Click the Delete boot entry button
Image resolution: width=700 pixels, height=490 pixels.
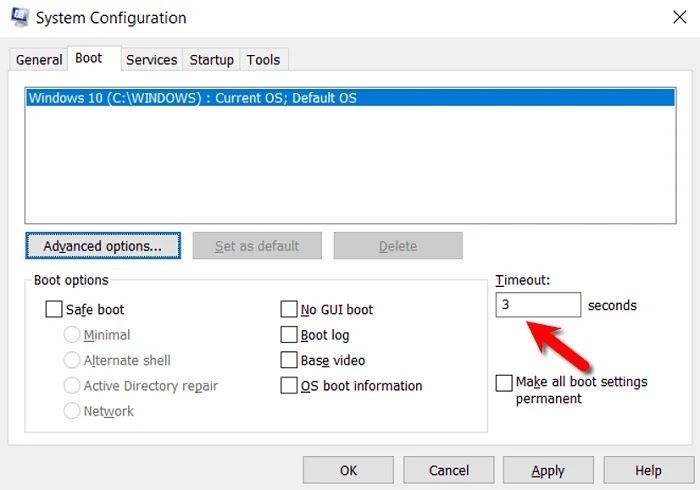click(x=398, y=245)
